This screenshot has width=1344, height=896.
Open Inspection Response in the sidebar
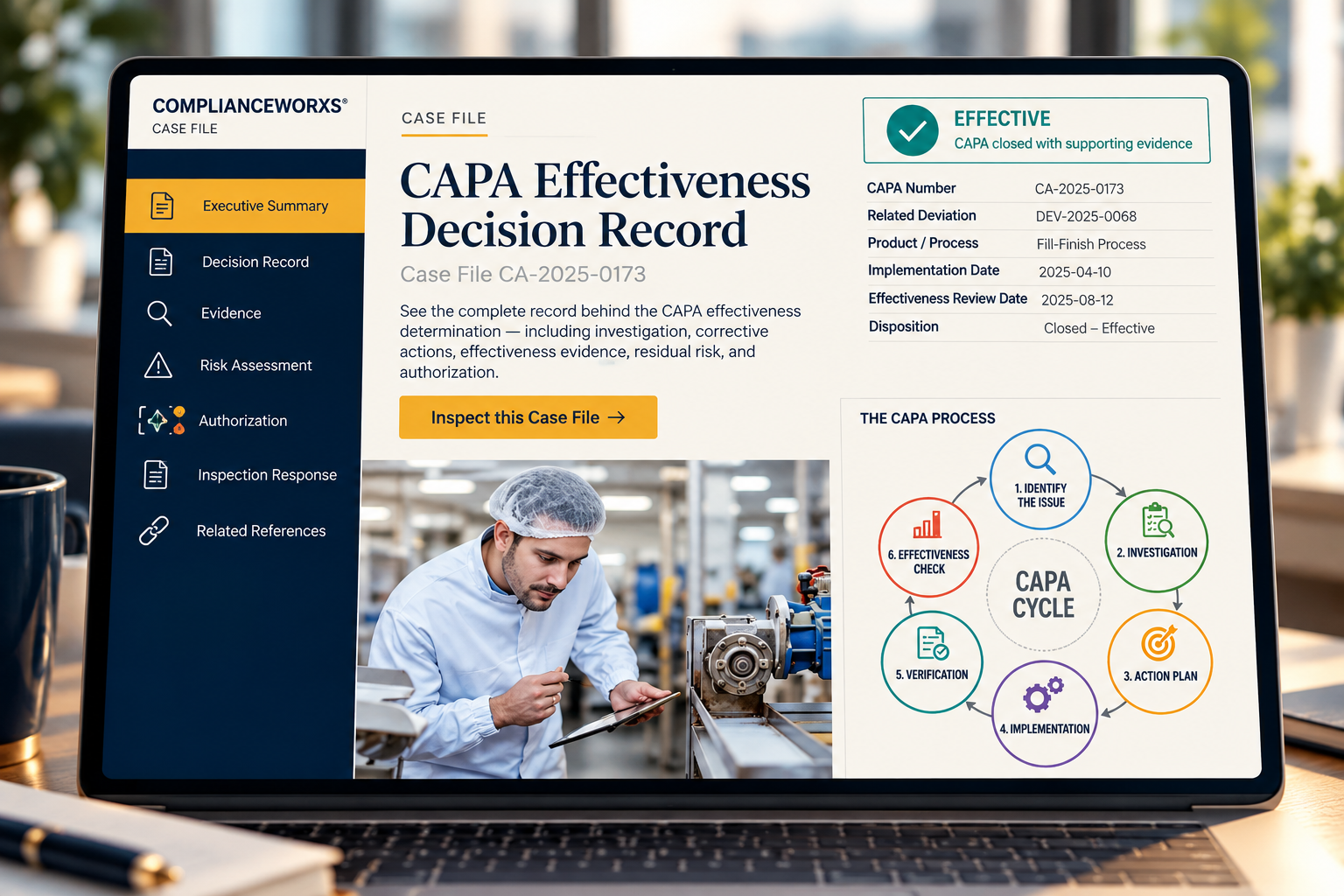coord(240,474)
